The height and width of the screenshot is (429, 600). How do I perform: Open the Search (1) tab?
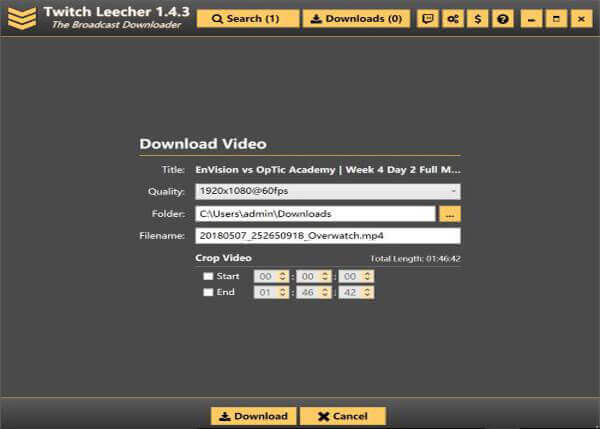248,19
